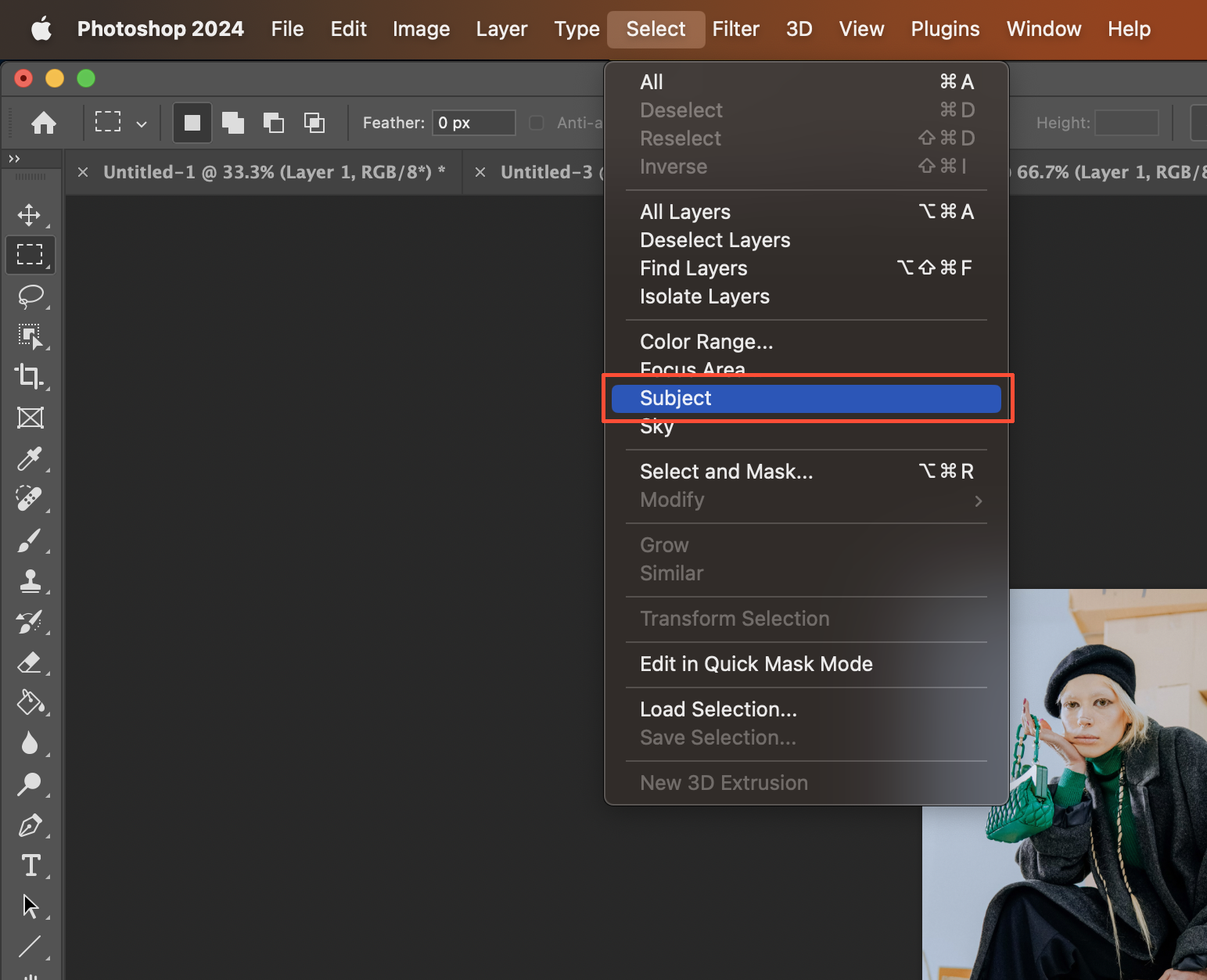Expand the Modify submenu
Image resolution: width=1207 pixels, height=980 pixels.
click(806, 500)
